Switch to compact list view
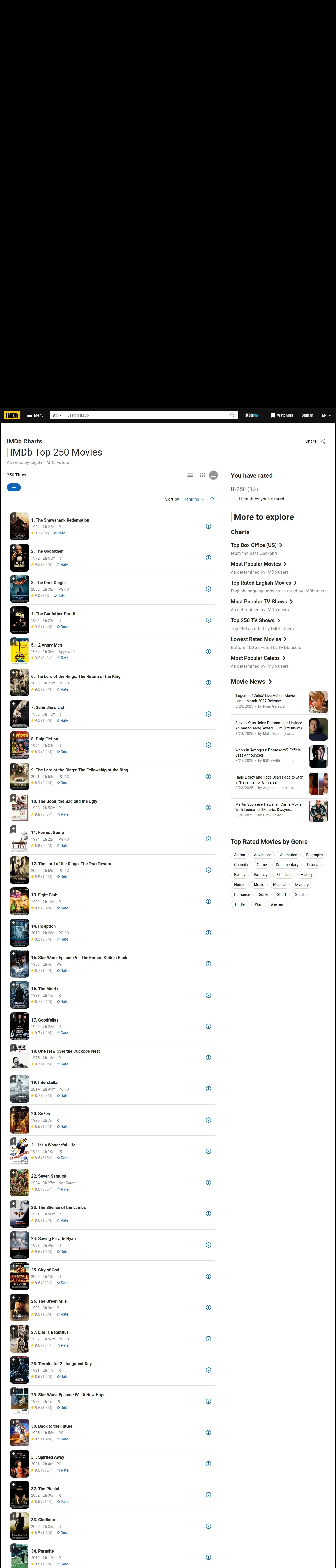336x1568 pixels. 214,475
